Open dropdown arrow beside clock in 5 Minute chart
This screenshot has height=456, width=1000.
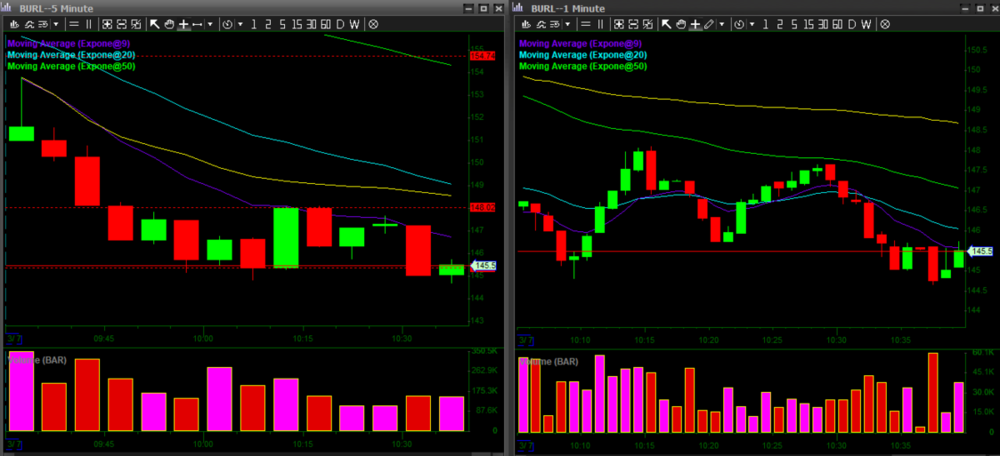coord(238,23)
